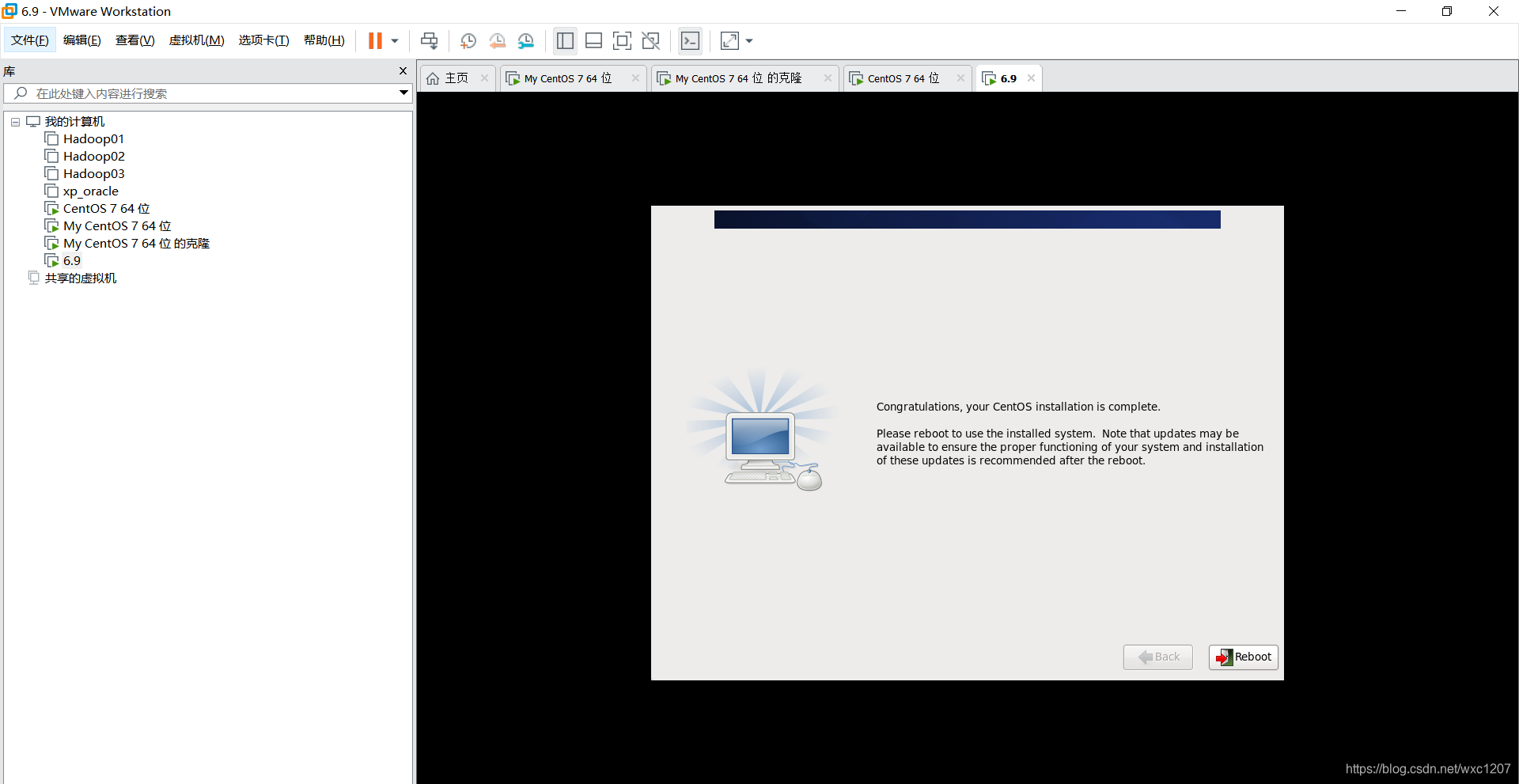Select Hadoop02 in the library
1519x784 pixels.
pyautogui.click(x=94, y=157)
